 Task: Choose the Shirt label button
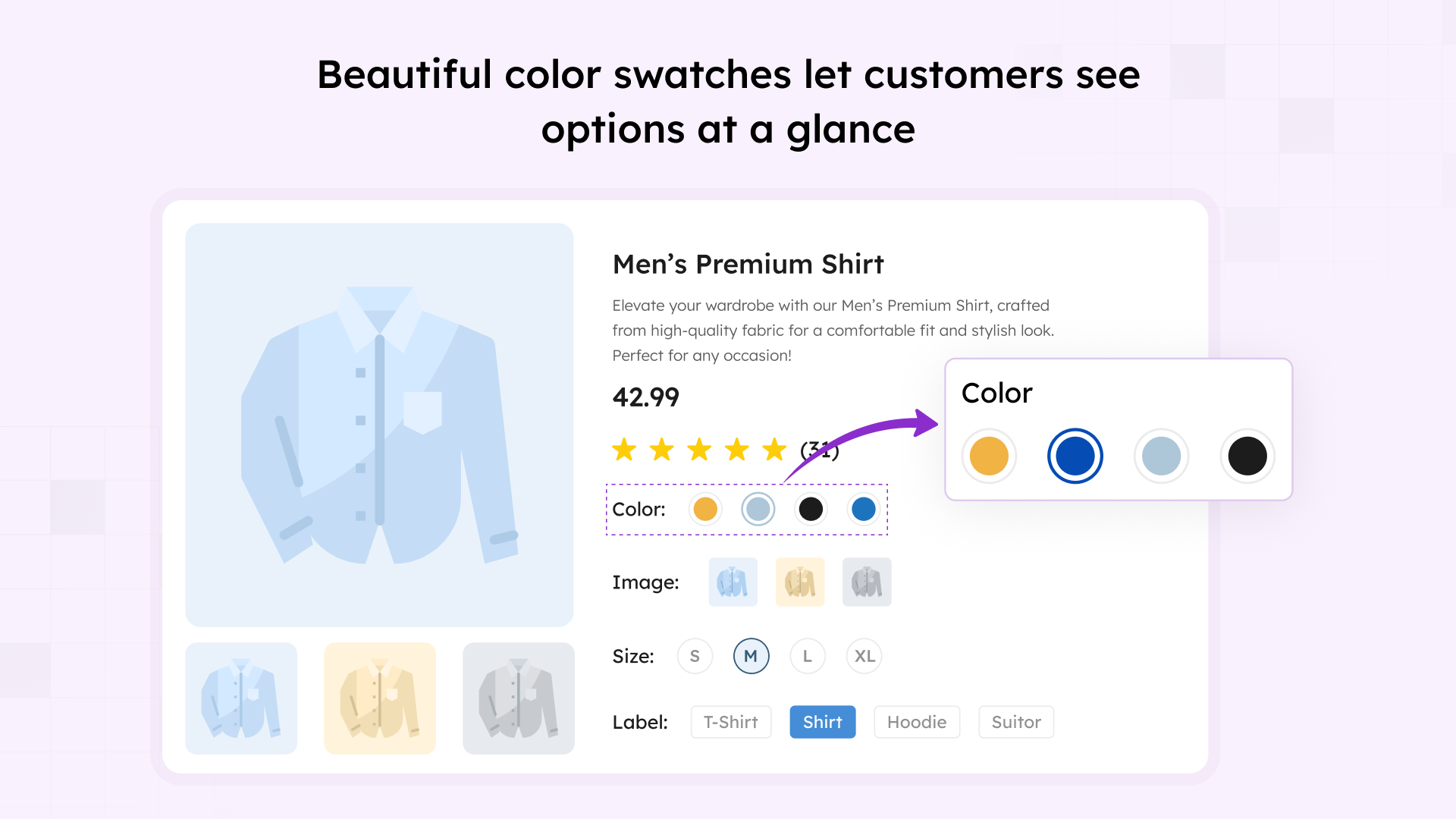[823, 722]
